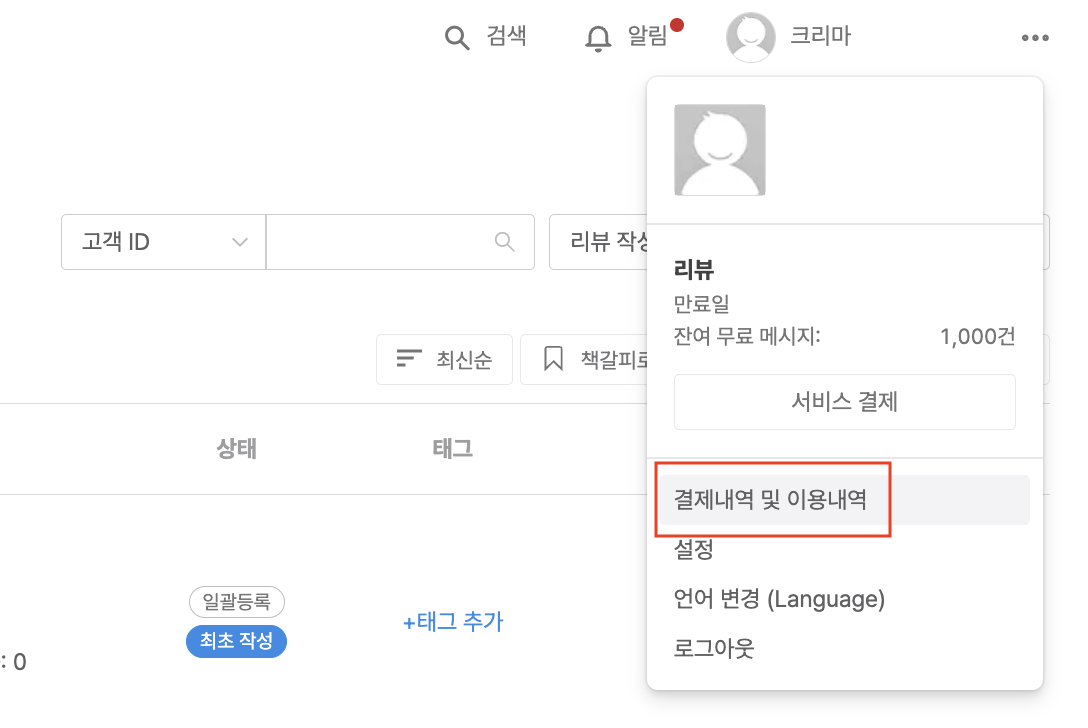The height and width of the screenshot is (728, 1088).
Task: Click the blue 최초 작성 badge
Action: coord(236,642)
